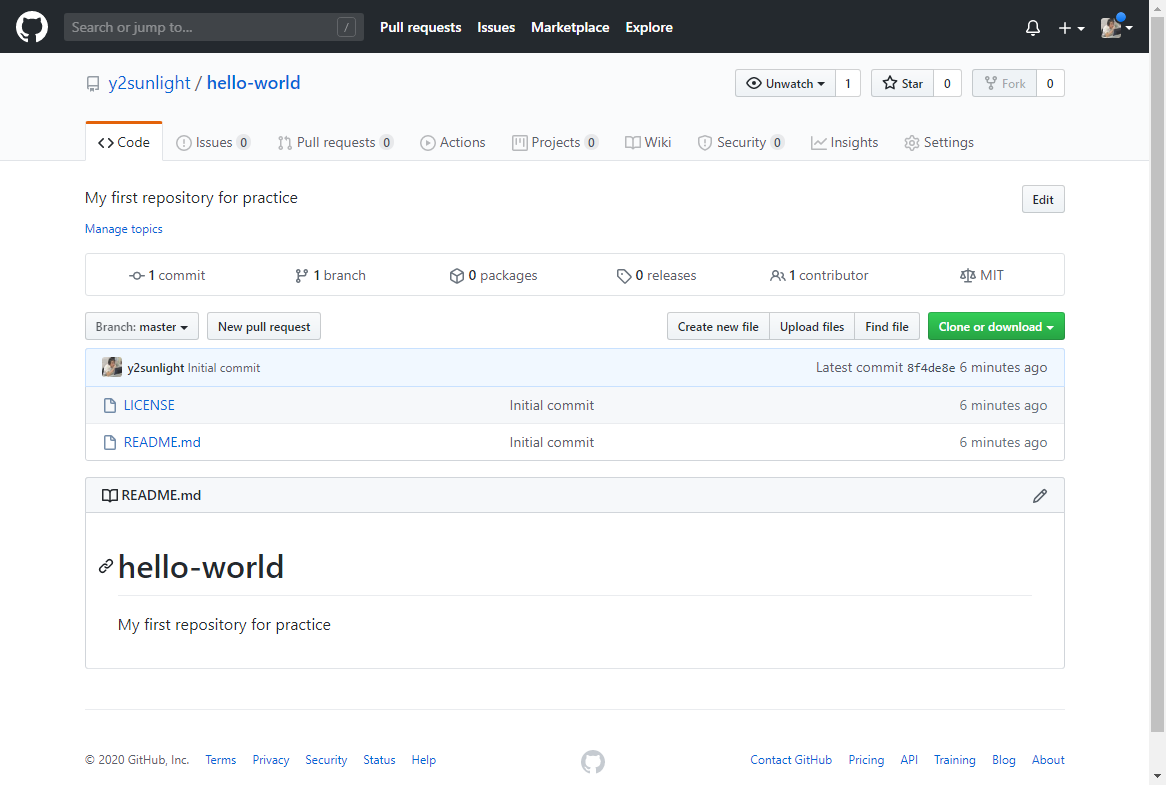Click the link anchor icon beside hello-world heading
This screenshot has height=785, width=1166.
tap(105, 567)
